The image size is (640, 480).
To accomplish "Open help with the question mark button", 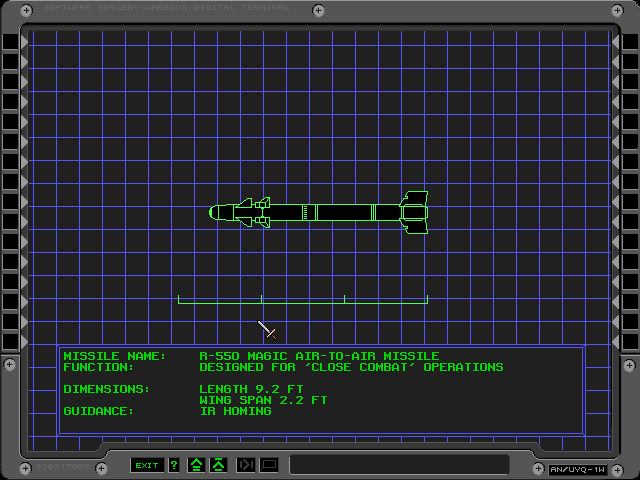I will 174,465.
